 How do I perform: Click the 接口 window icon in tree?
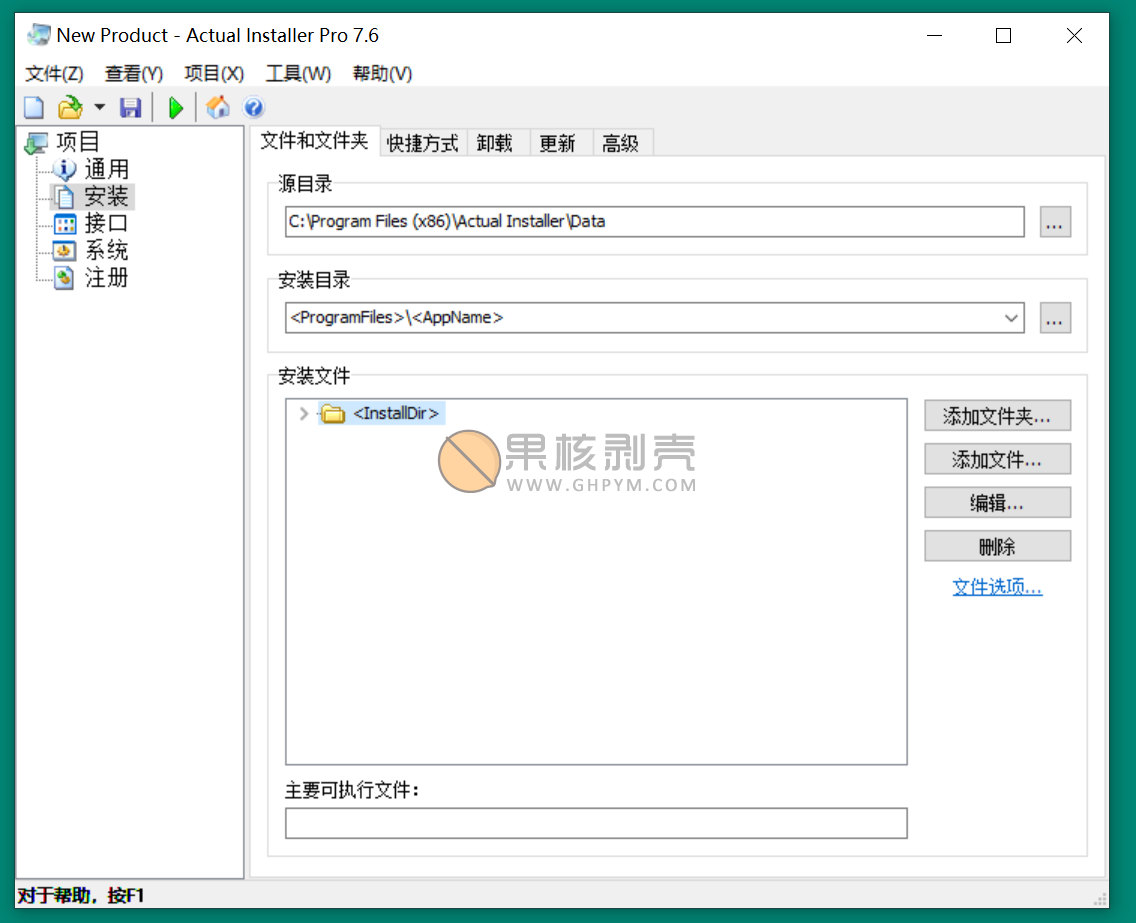[x=64, y=224]
